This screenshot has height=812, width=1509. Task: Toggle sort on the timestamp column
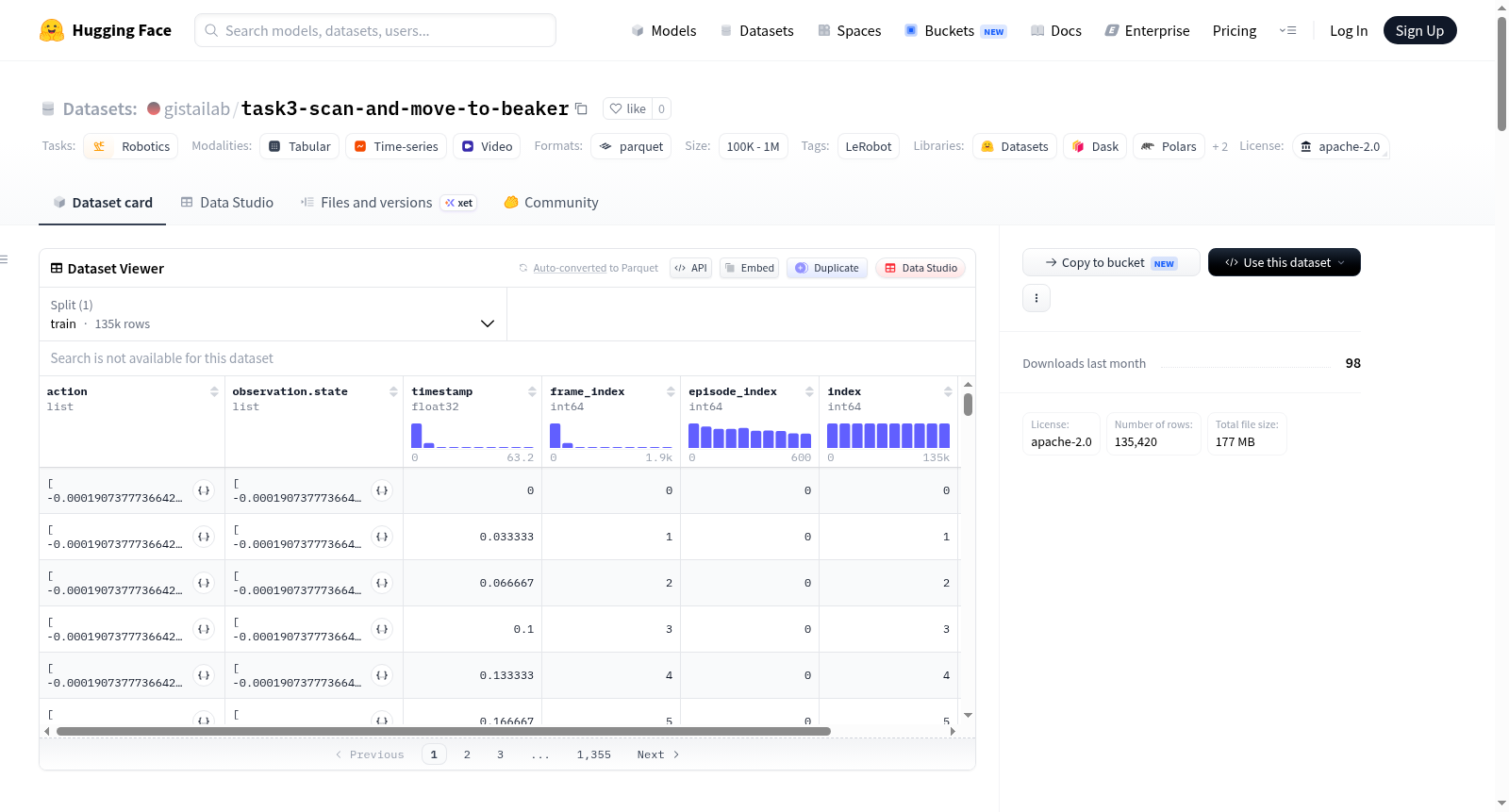532,391
